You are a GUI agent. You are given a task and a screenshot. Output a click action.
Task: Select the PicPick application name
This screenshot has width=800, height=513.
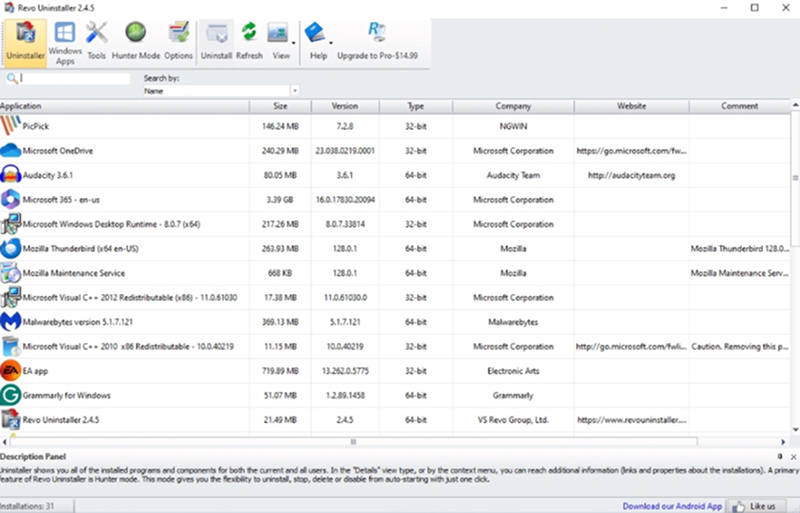pos(36,126)
